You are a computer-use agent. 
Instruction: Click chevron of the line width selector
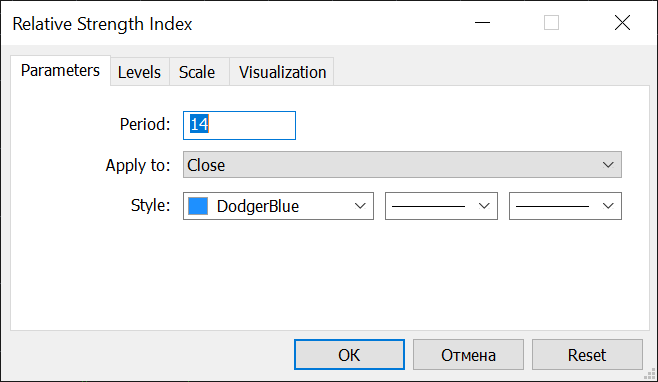[x=608, y=206]
